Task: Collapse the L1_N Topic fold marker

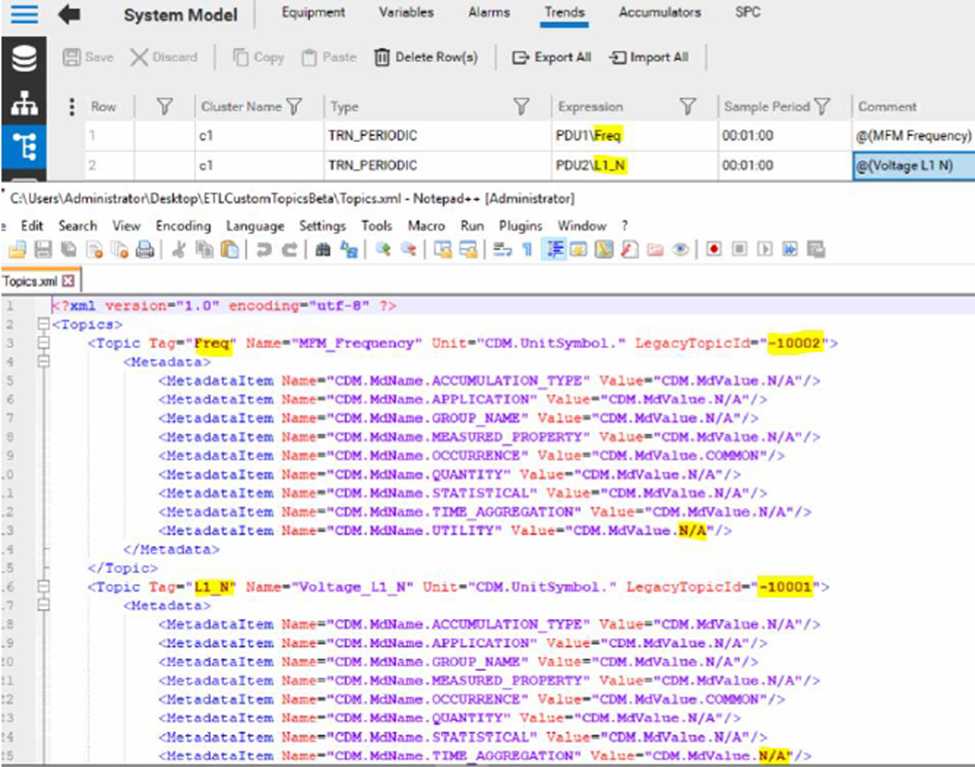Action: click(x=43, y=587)
